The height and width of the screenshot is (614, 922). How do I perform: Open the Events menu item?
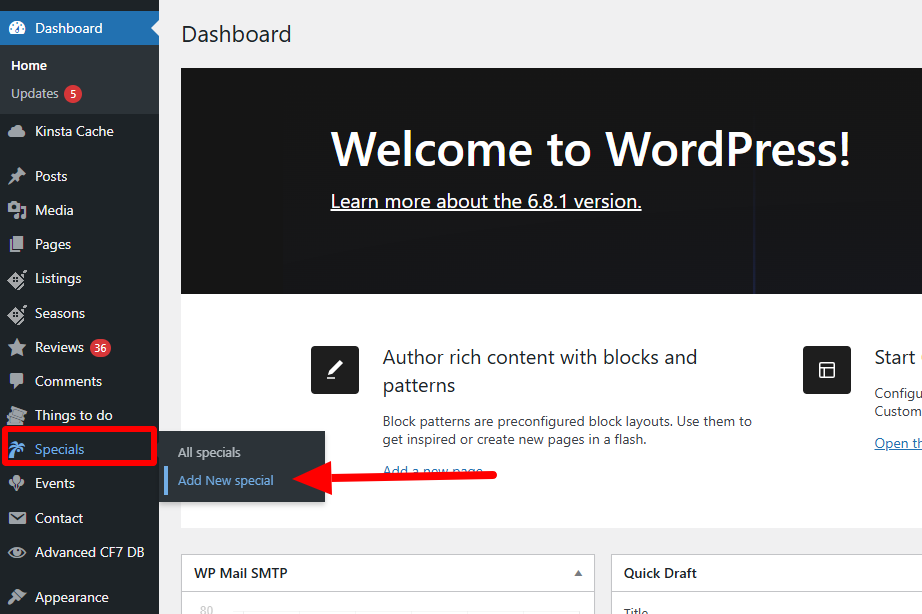tap(55, 483)
